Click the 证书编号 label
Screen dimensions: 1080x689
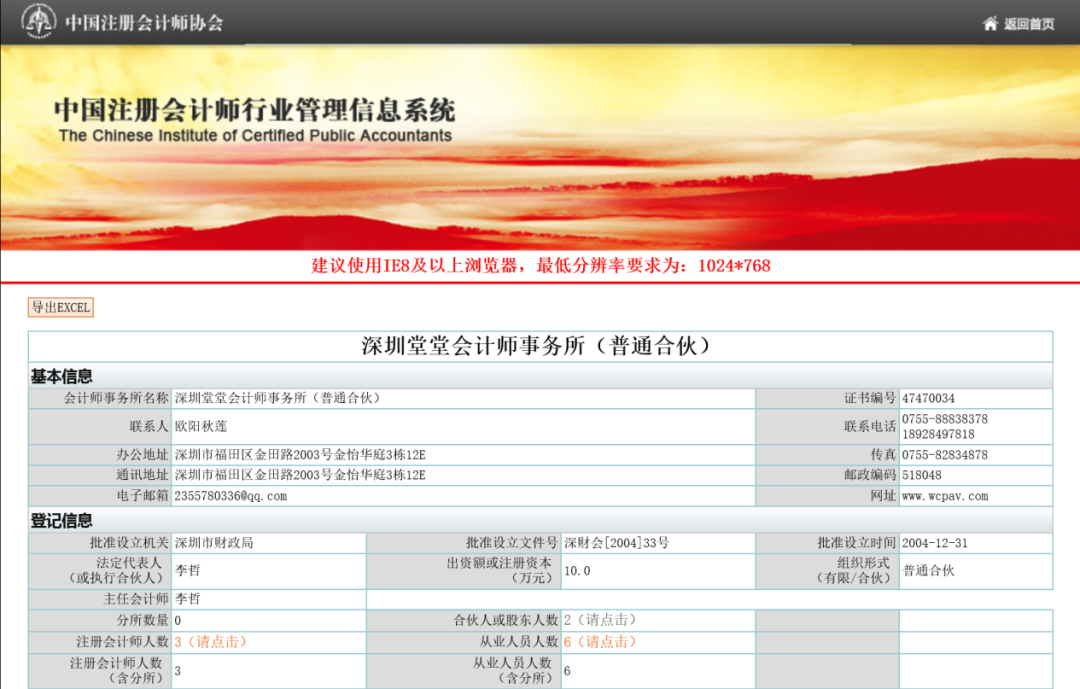pos(870,398)
